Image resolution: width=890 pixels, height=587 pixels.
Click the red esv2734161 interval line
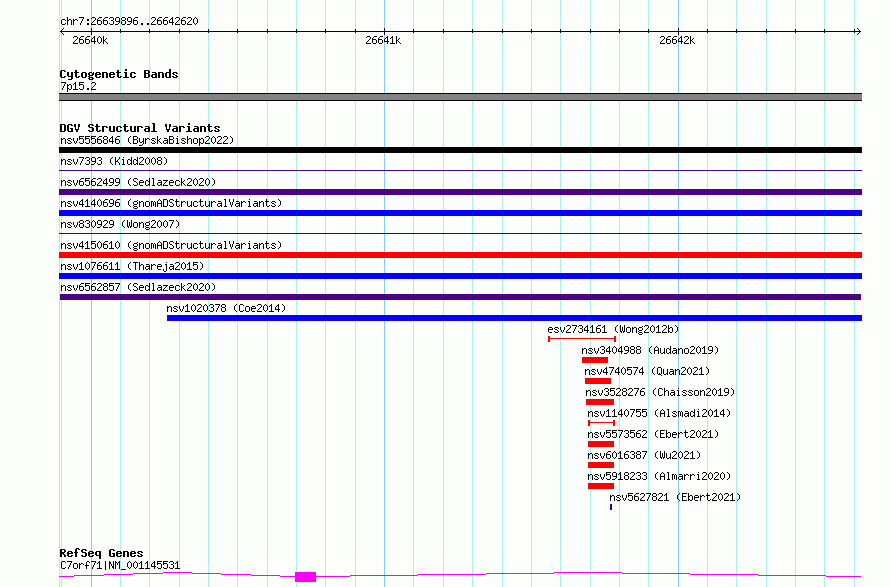[582, 339]
